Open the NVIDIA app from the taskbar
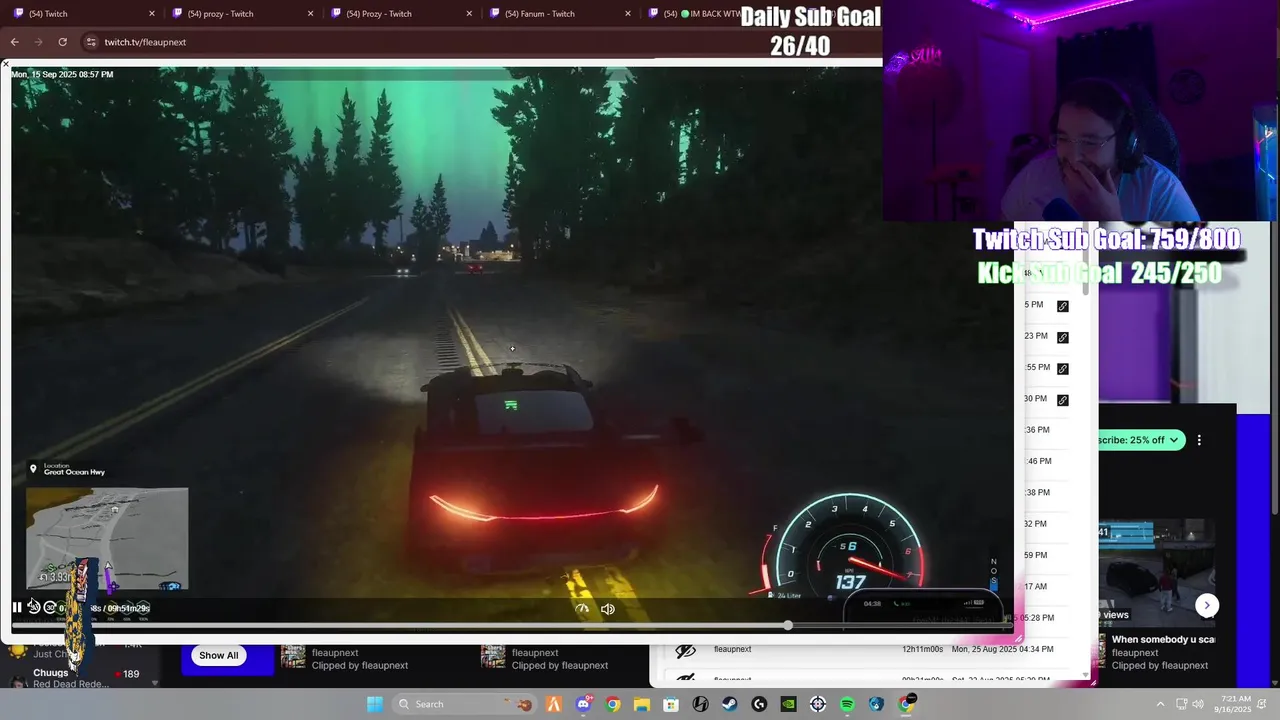1280x720 pixels. pos(788,704)
